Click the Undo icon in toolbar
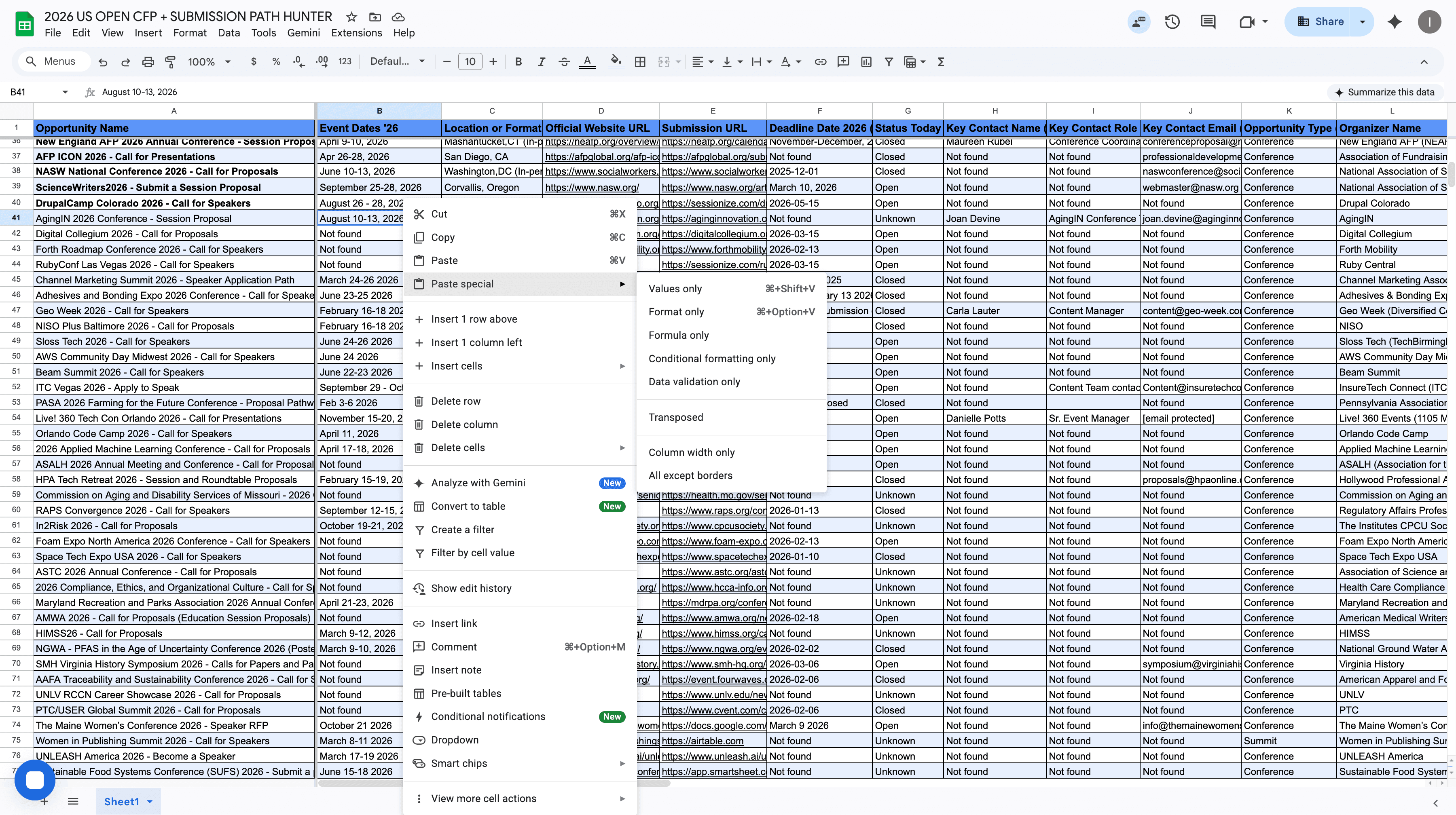Image resolution: width=1456 pixels, height=815 pixels. (x=102, y=61)
